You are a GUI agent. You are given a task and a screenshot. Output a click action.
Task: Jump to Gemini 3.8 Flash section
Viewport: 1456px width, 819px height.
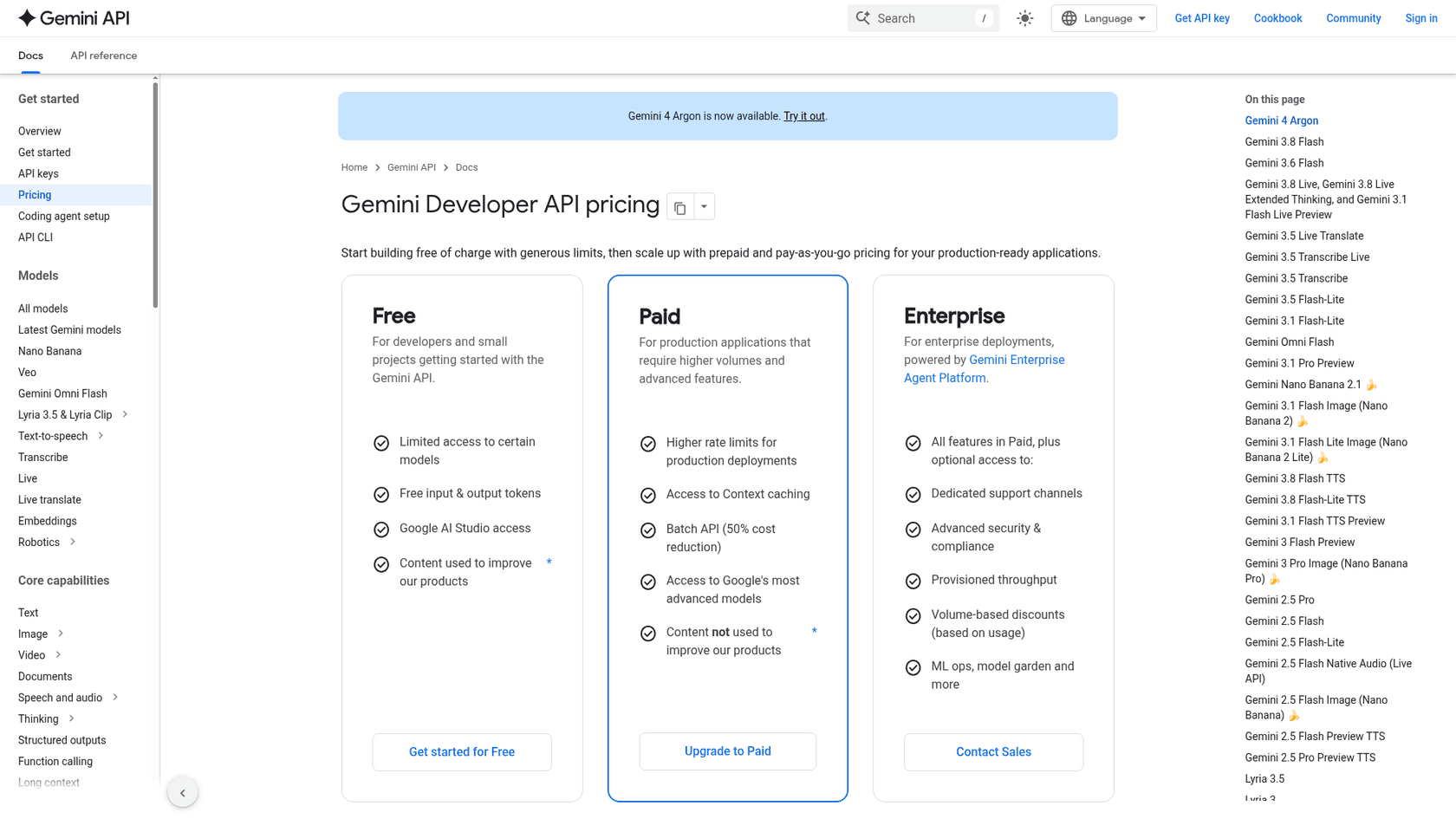1284,142
